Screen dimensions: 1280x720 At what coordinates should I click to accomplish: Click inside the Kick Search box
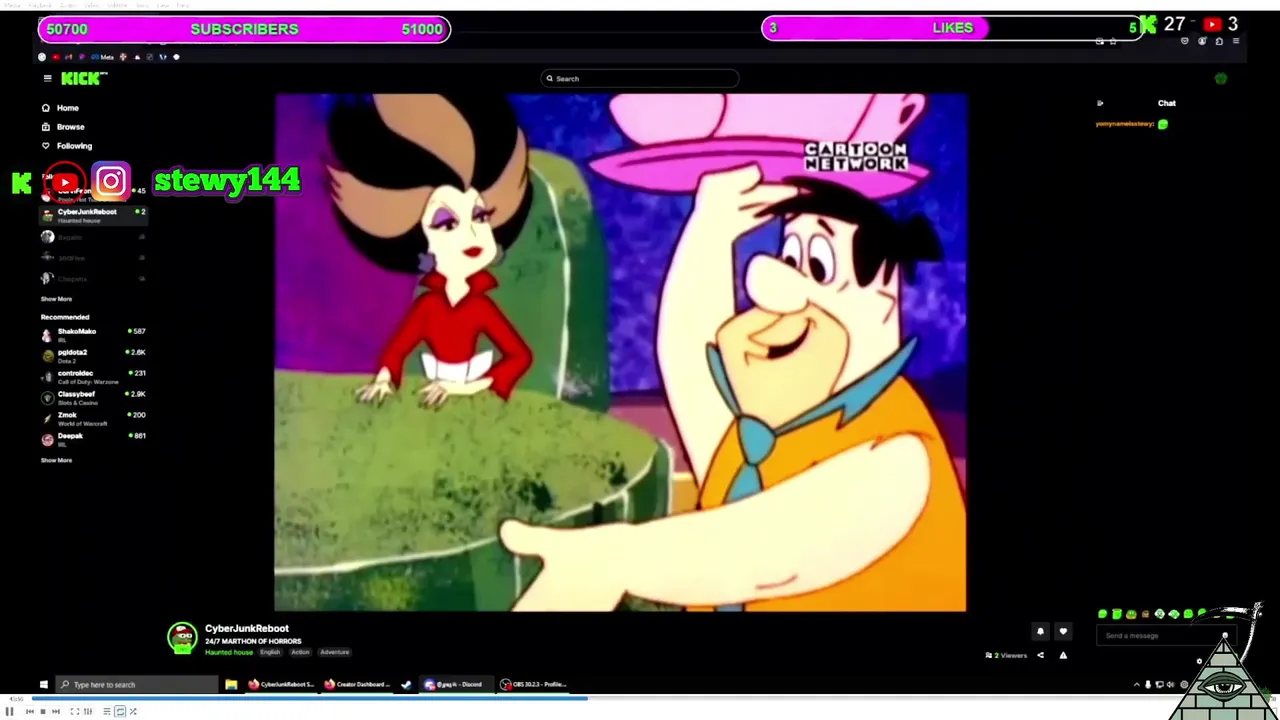(x=640, y=78)
